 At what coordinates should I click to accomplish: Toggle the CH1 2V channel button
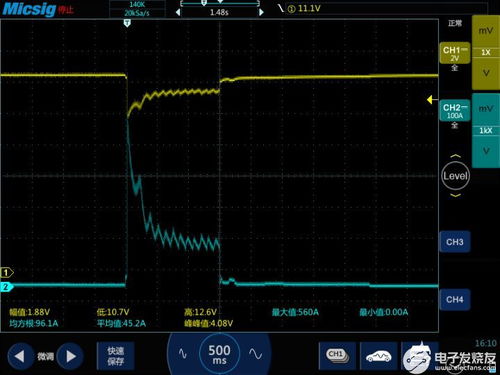(x=455, y=53)
